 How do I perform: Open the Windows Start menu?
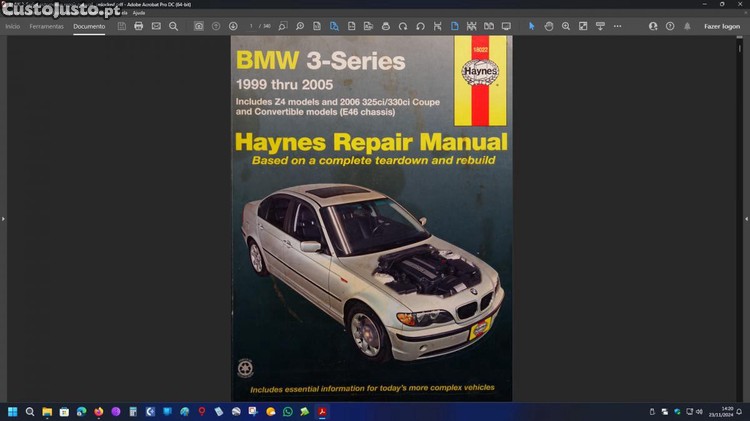click(13, 411)
